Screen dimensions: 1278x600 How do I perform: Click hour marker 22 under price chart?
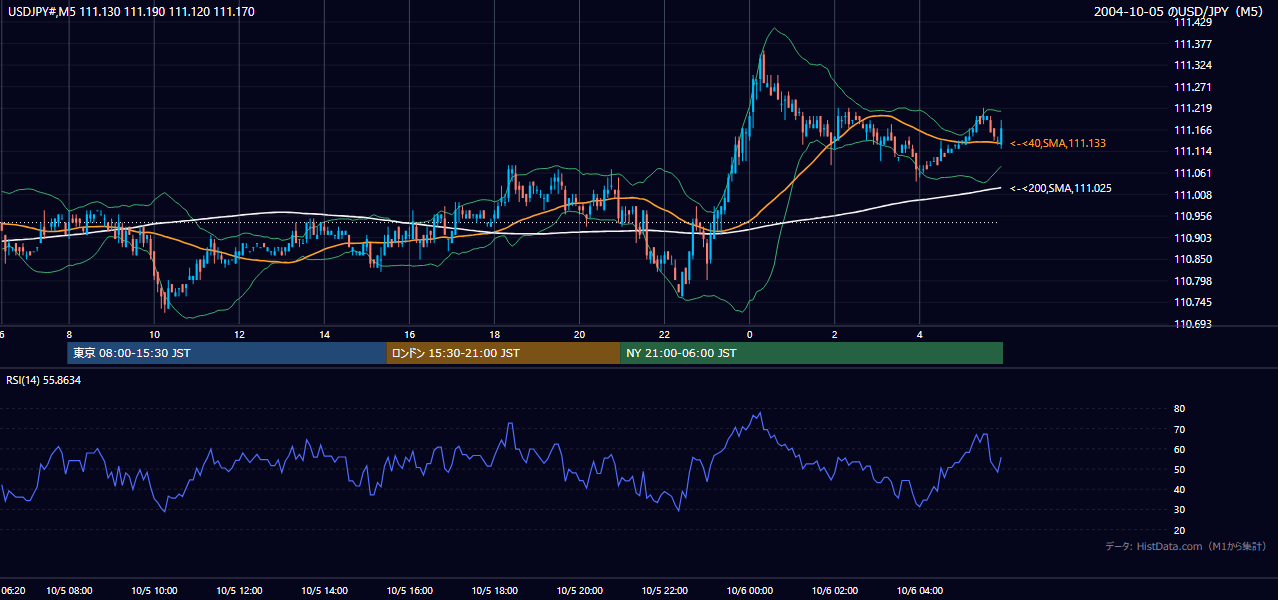tap(664, 334)
